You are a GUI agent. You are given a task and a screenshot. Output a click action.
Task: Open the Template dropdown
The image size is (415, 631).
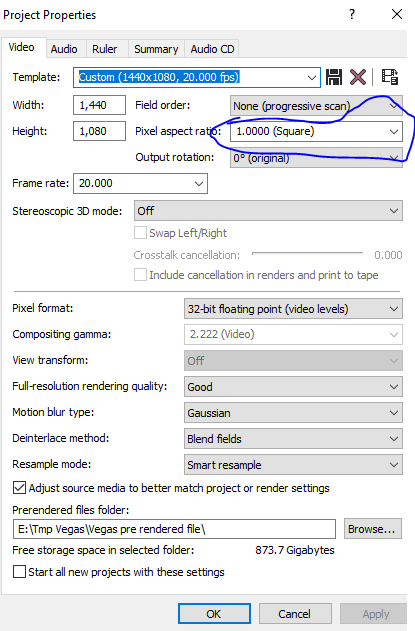(x=197, y=77)
